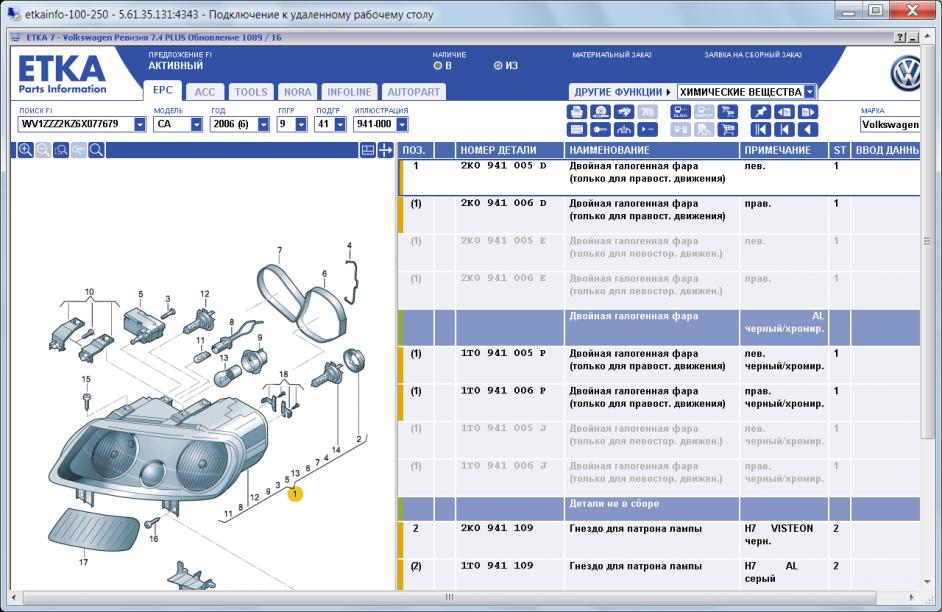Screen dimensions: 942x612
Task: Switch to the NORA tab
Action: 297,92
